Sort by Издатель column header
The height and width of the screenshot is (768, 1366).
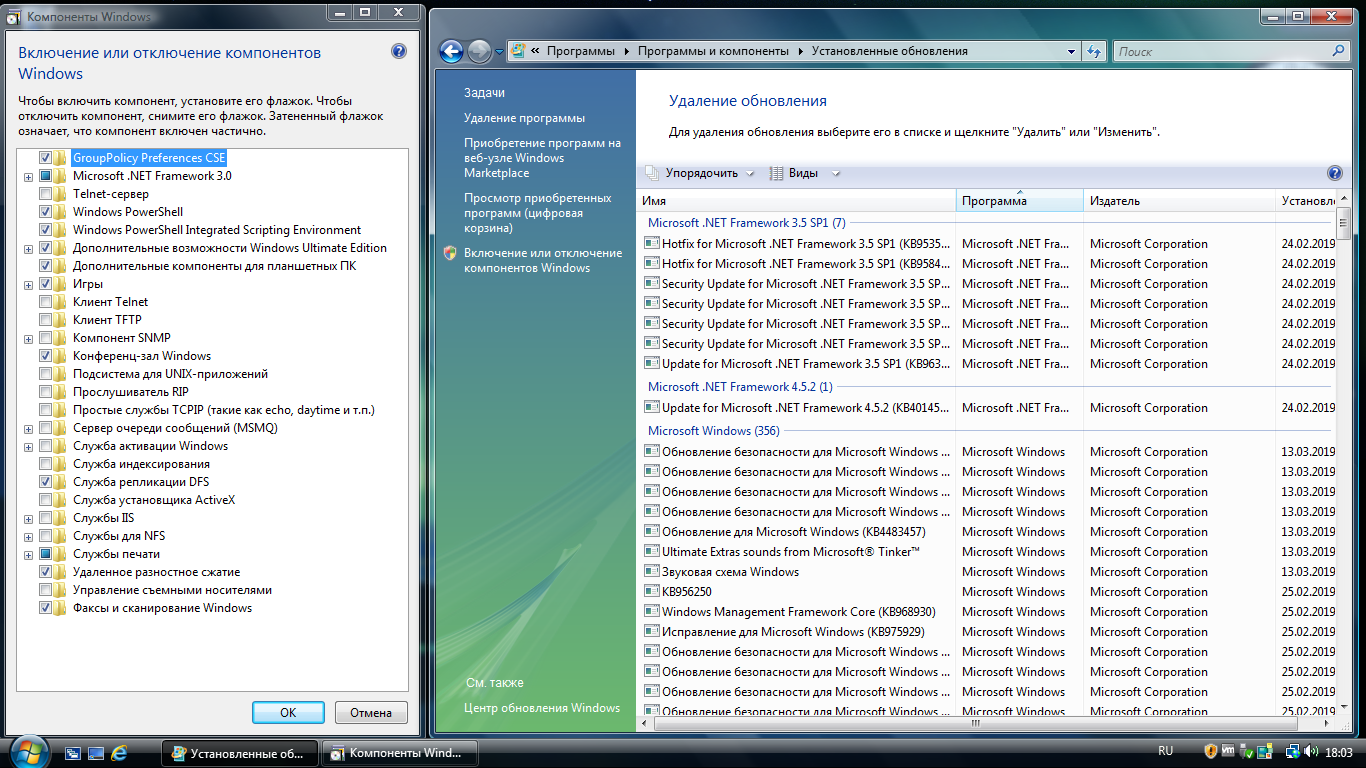1180,201
